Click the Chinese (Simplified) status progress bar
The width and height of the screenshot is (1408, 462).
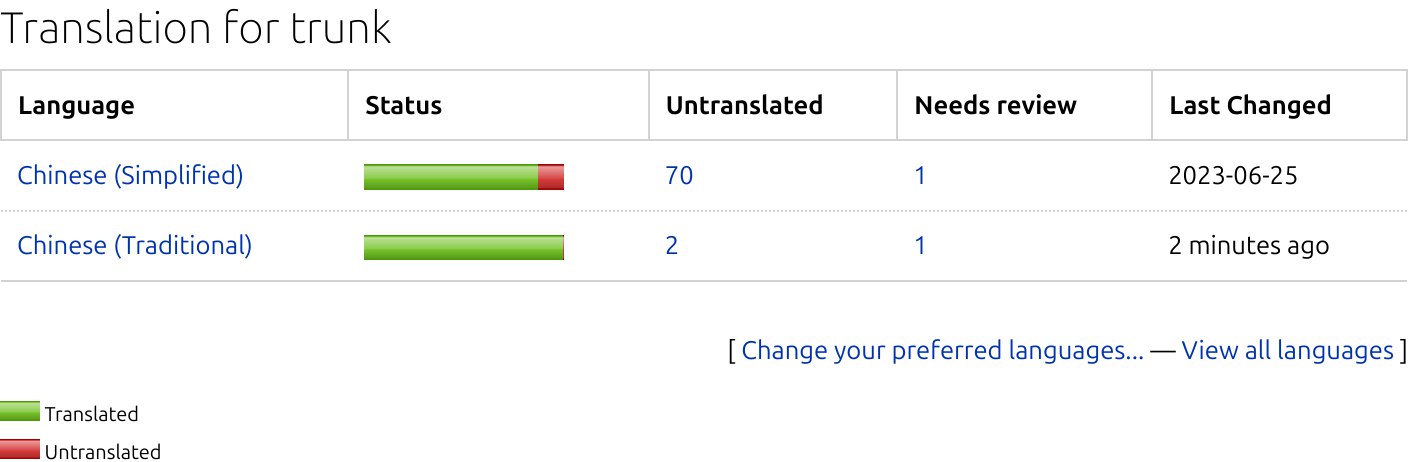[450, 177]
